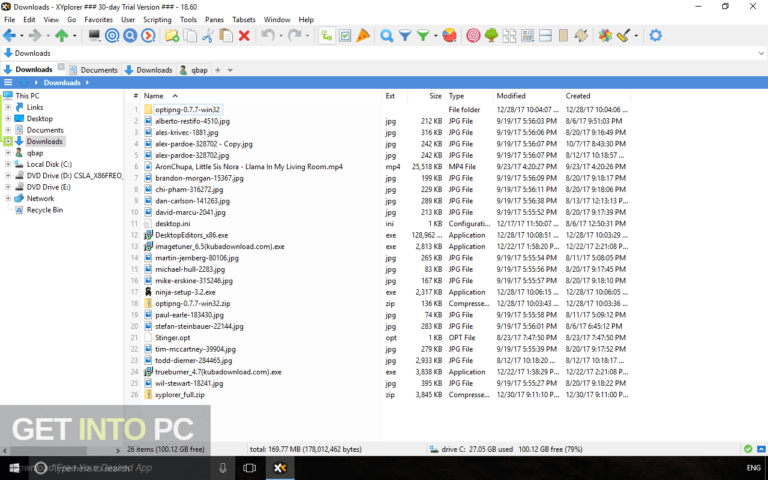Open dropdown arrow beside green Up arrow

point(74,36)
